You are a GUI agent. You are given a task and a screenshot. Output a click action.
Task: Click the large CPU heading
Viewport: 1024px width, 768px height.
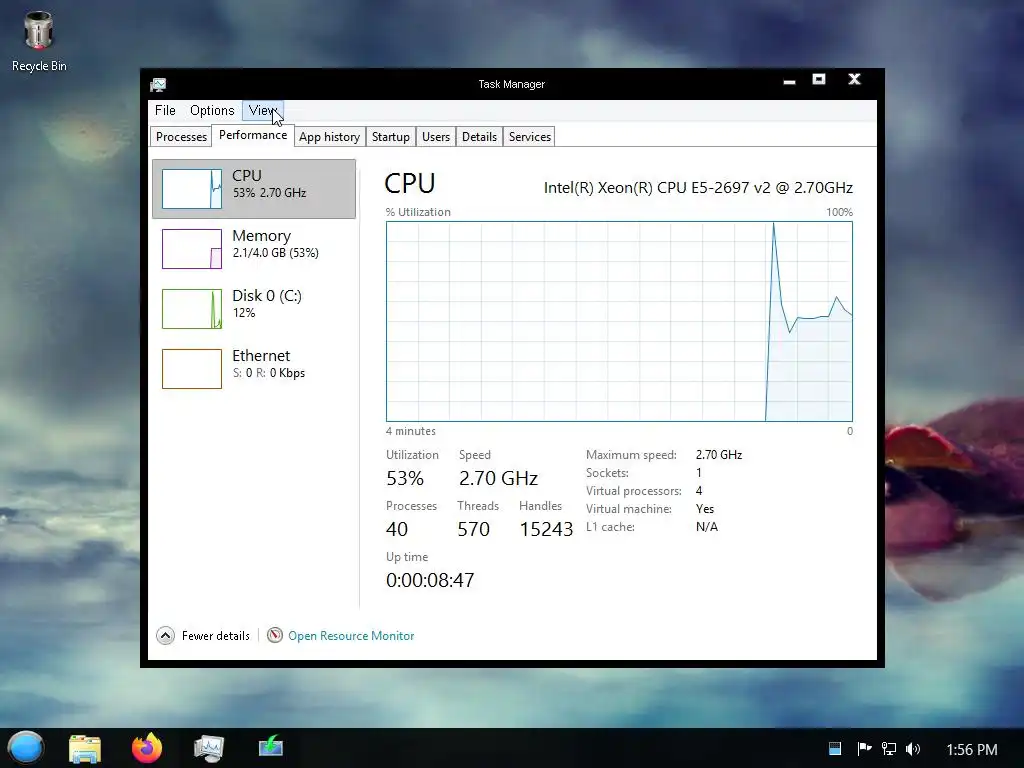(x=409, y=184)
